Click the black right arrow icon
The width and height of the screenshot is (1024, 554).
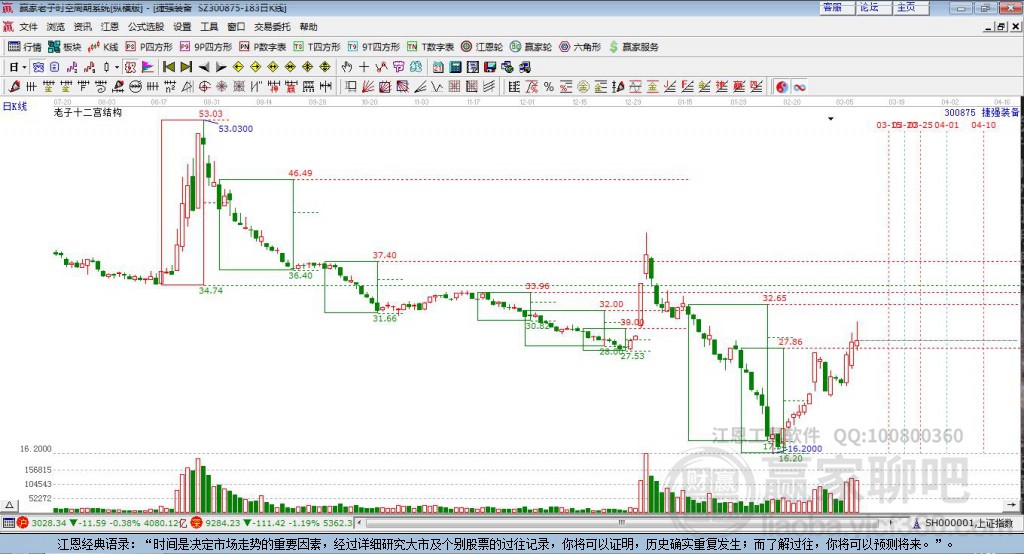(221, 67)
